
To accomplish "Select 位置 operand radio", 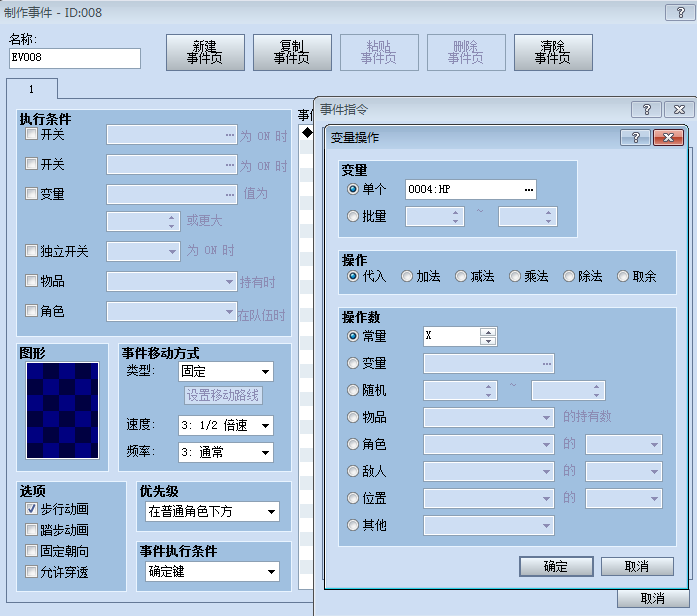I will pyautogui.click(x=353, y=498).
